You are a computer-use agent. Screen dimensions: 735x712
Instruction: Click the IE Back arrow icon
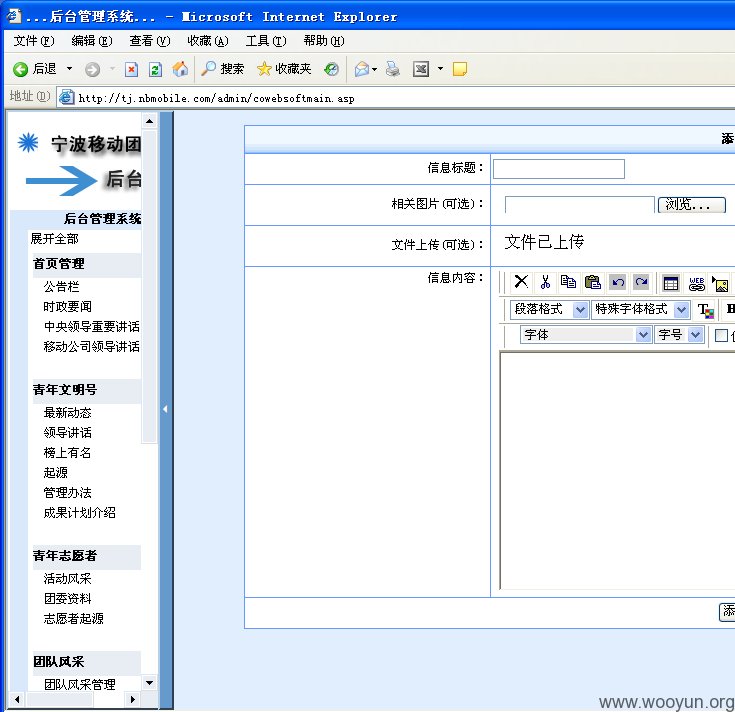pos(20,69)
